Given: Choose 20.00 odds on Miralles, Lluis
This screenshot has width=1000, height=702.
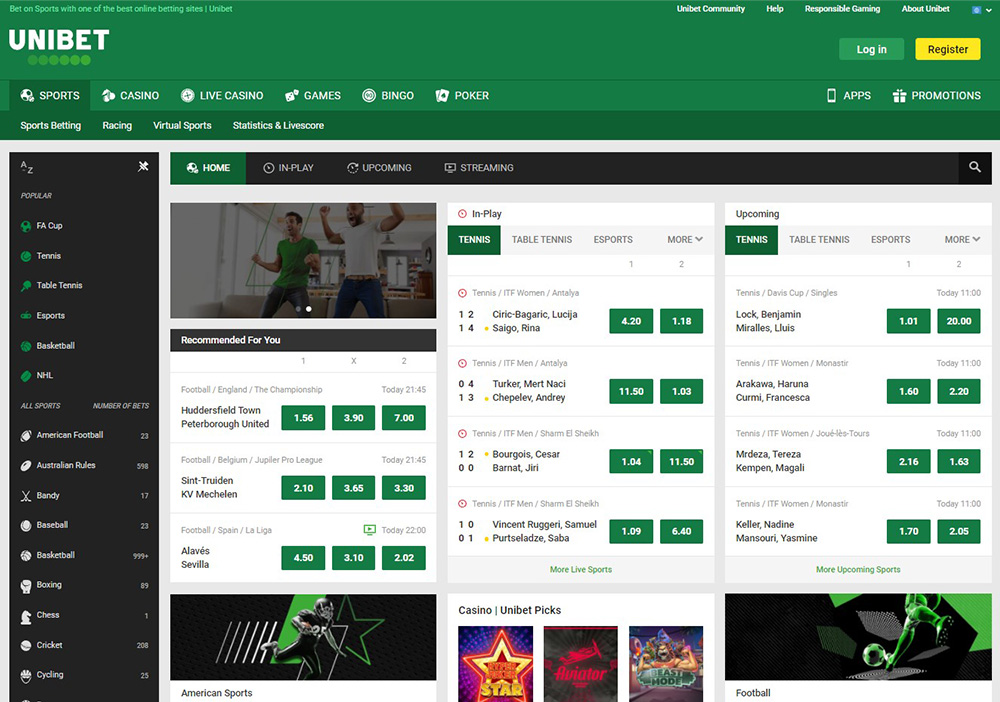Looking at the screenshot, I should click(959, 321).
